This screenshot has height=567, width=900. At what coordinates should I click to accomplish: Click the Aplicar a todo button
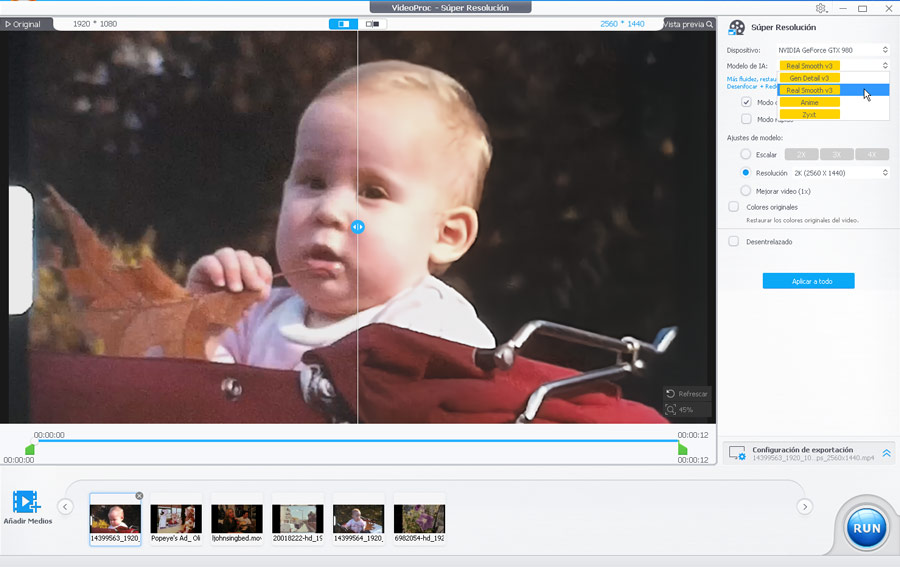[808, 281]
